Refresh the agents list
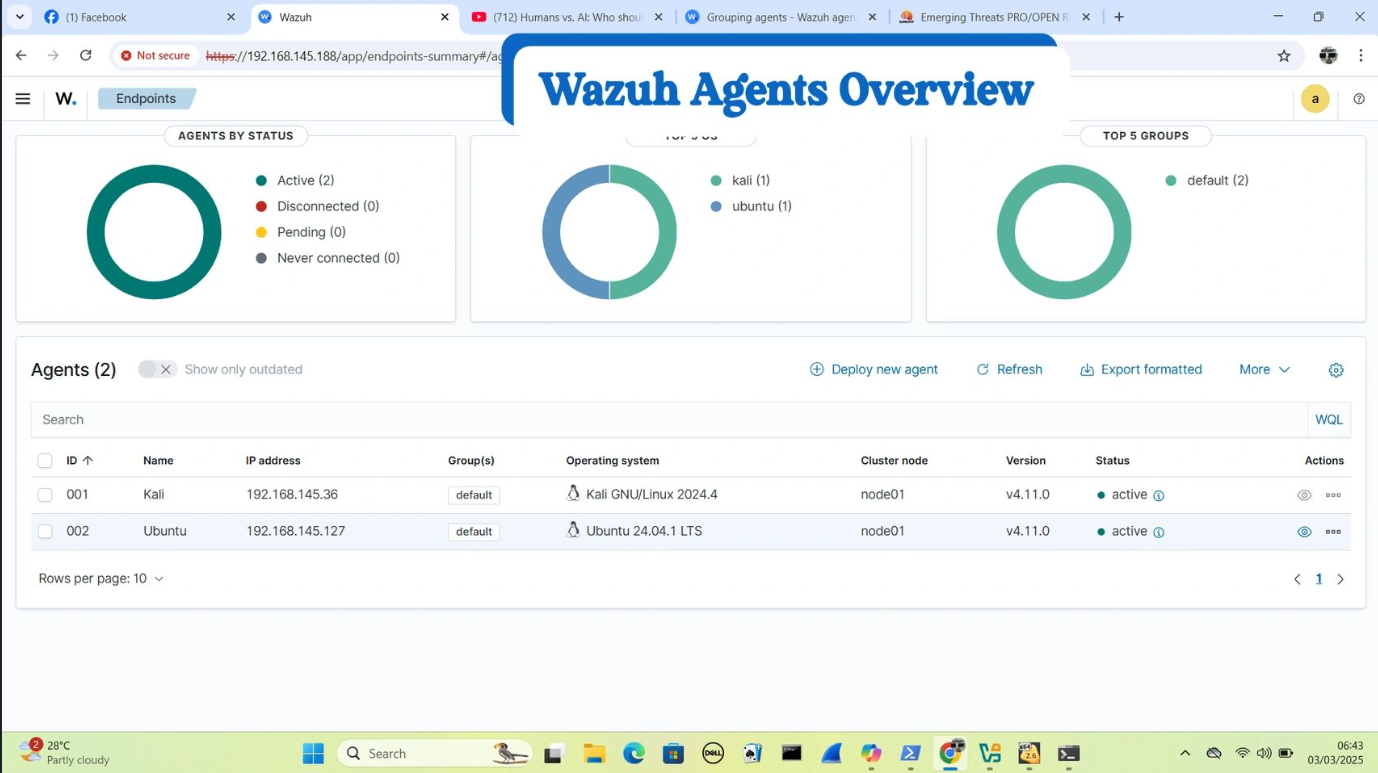The image size is (1378, 773). (1009, 370)
